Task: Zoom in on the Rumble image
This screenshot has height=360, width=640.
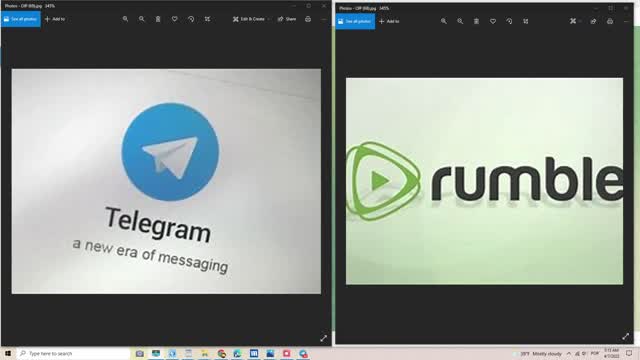Action: point(444,21)
